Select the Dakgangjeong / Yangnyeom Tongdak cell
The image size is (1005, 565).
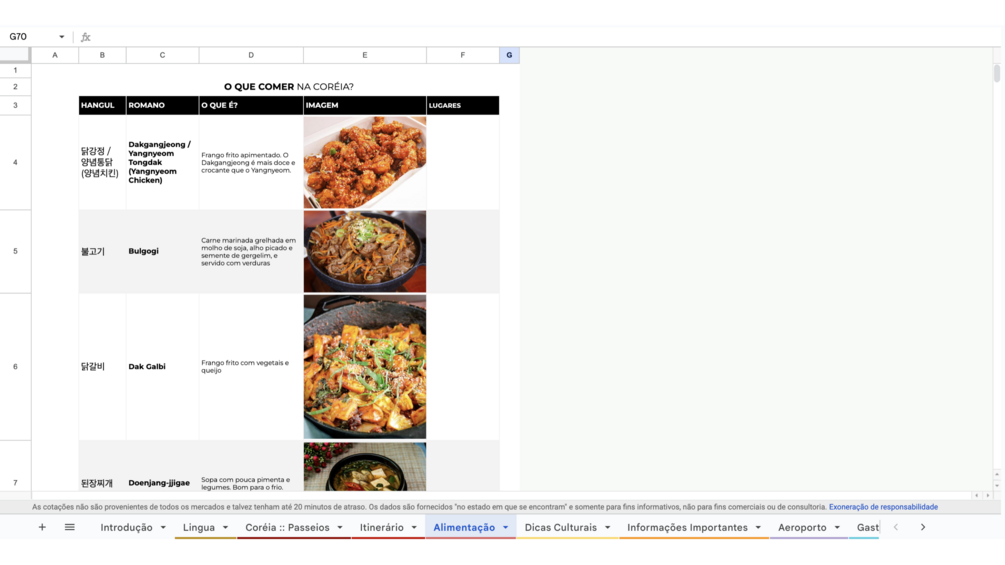[163, 162]
